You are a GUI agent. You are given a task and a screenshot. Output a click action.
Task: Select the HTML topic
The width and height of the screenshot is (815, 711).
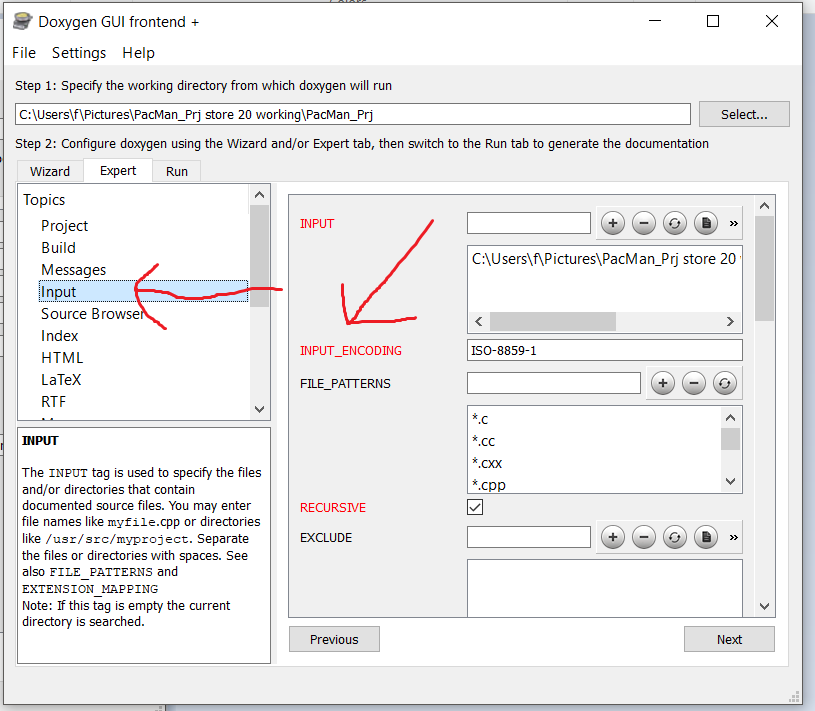click(x=62, y=358)
